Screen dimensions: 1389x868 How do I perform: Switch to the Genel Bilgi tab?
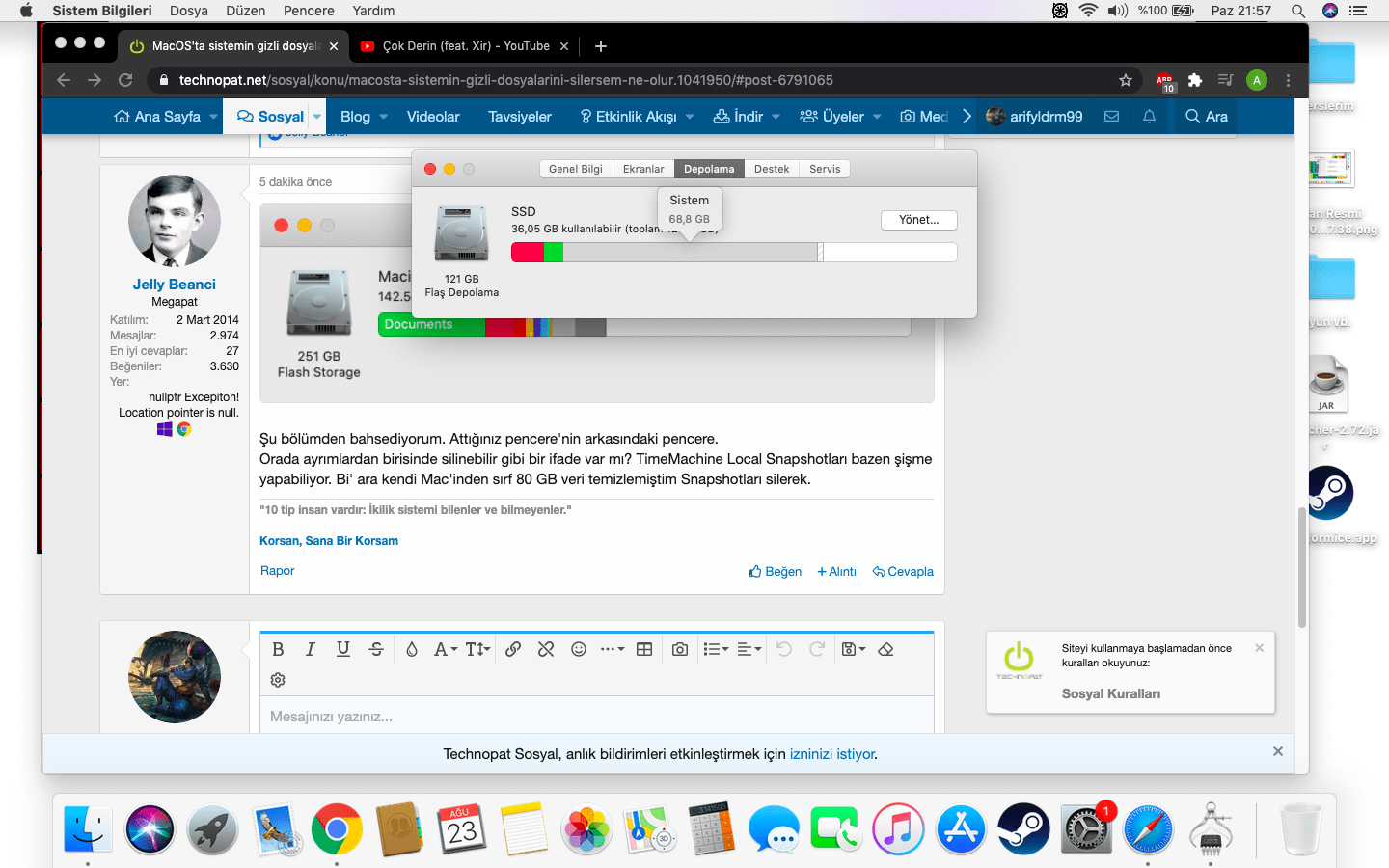576,169
